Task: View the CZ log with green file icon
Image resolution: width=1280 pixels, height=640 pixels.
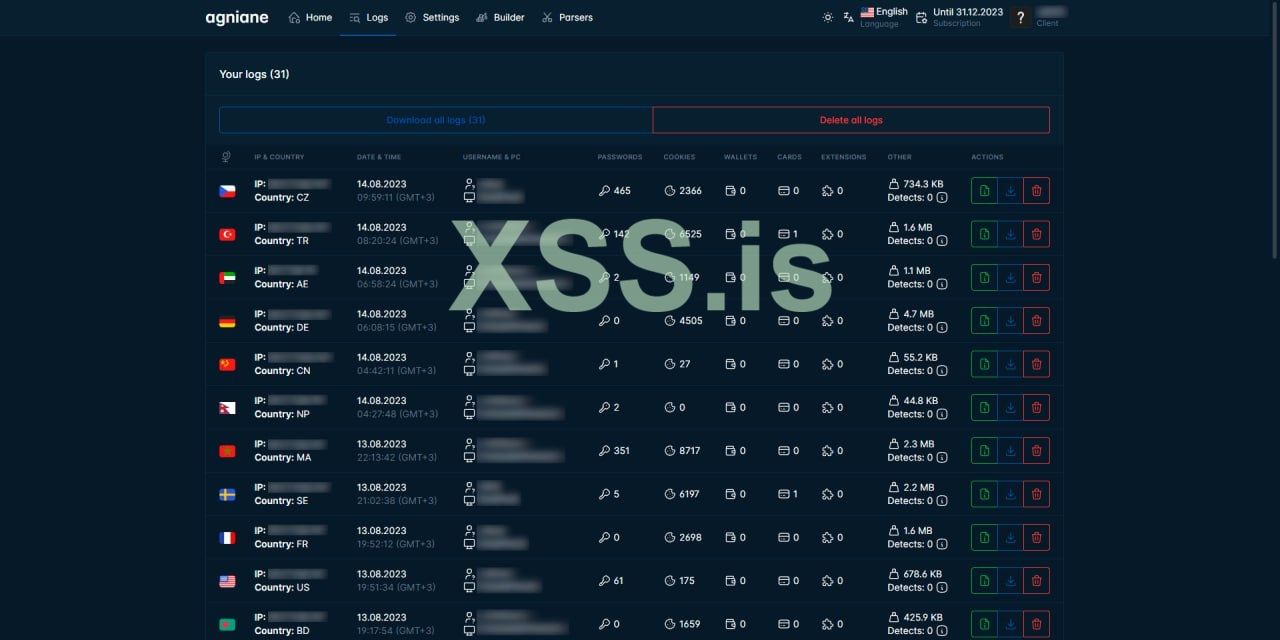Action: (x=984, y=191)
